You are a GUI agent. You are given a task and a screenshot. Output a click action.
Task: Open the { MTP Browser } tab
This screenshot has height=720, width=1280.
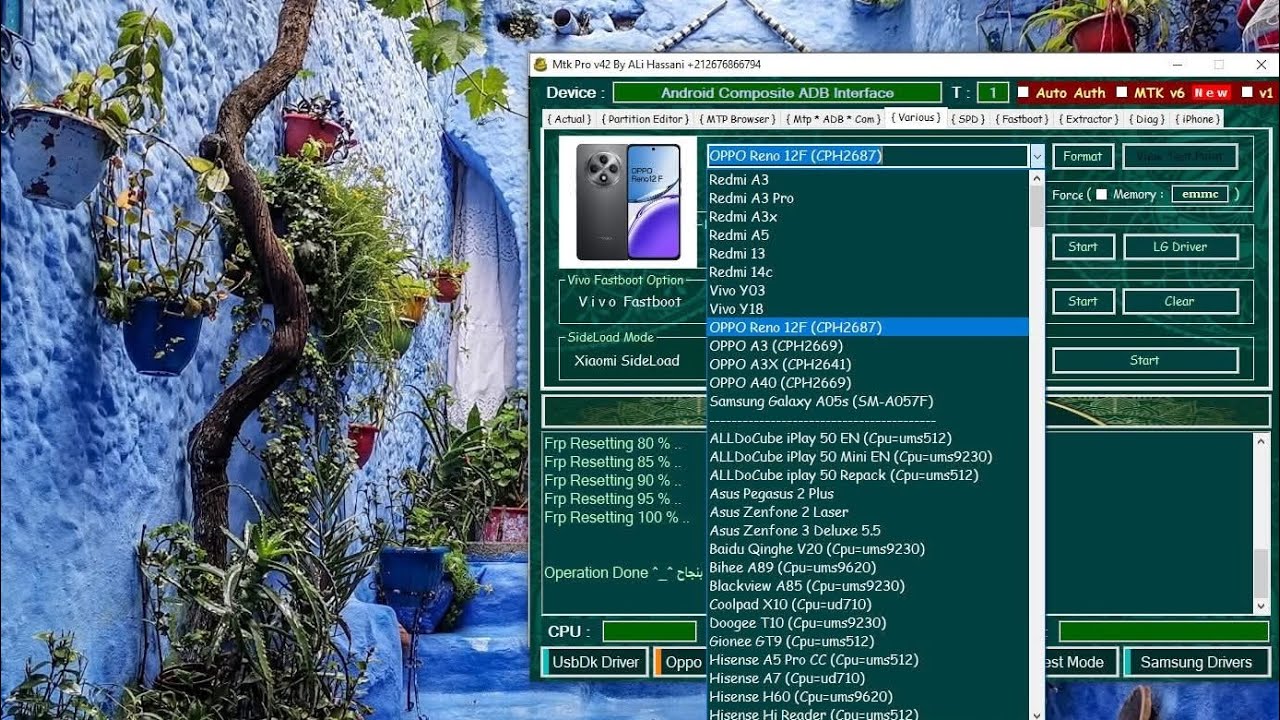[x=738, y=119]
